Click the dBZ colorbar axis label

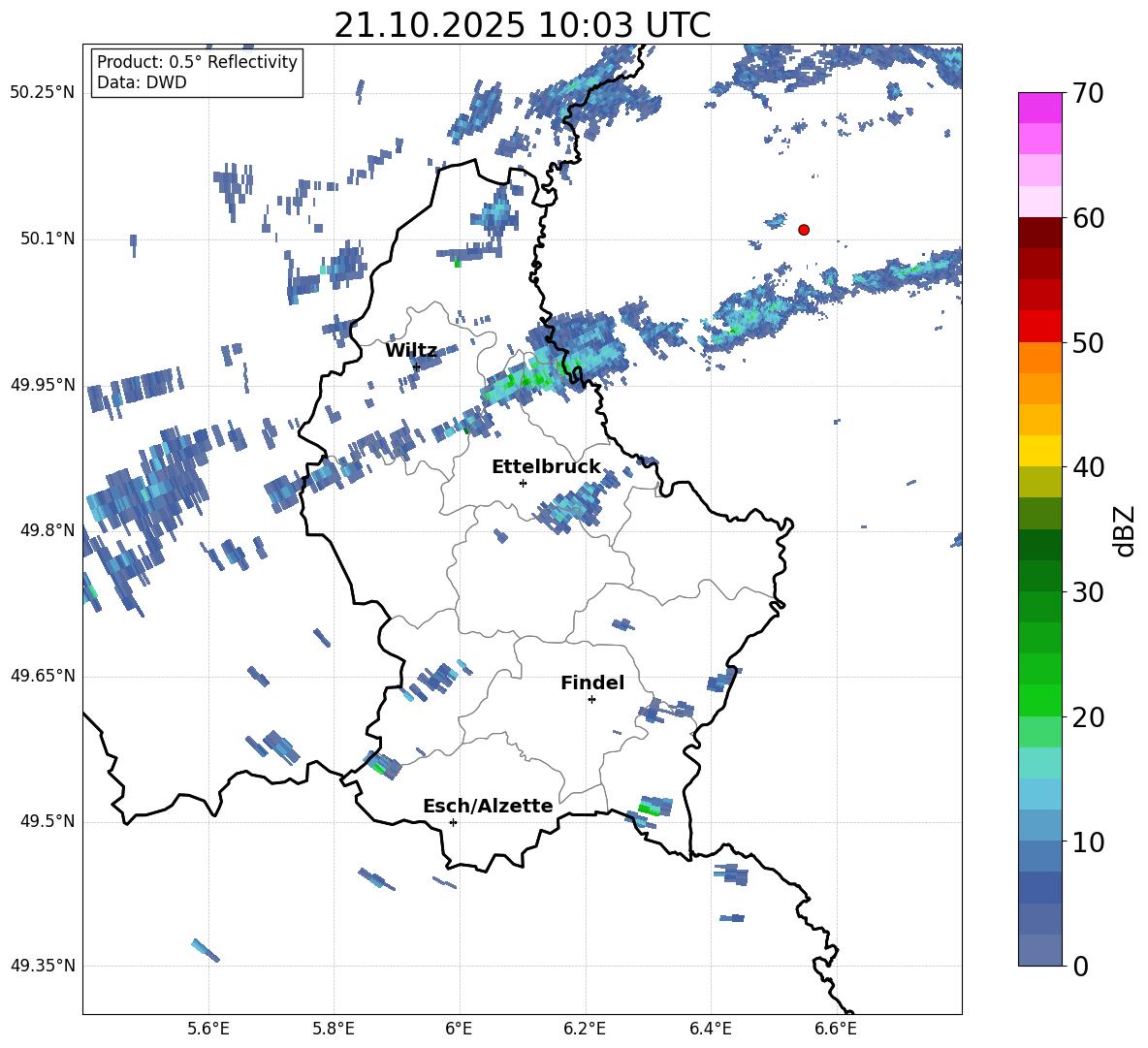pos(1125,530)
